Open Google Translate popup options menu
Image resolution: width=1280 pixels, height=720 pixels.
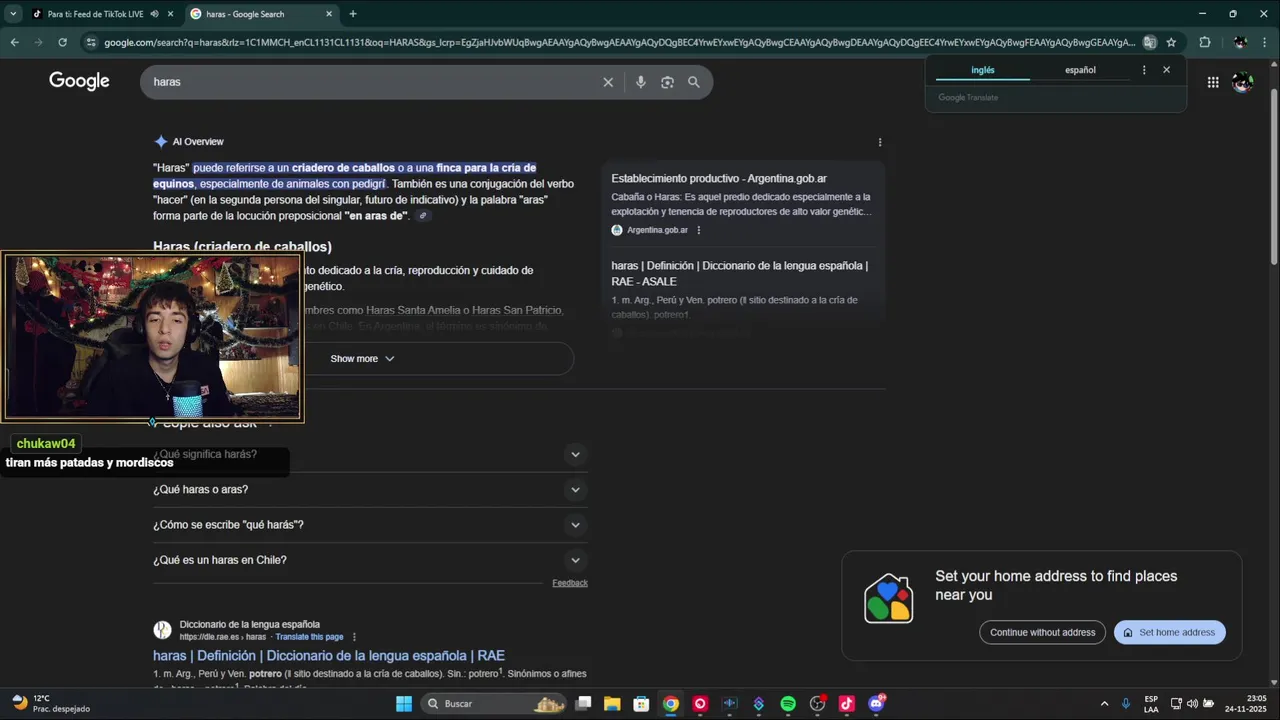pyautogui.click(x=1144, y=70)
